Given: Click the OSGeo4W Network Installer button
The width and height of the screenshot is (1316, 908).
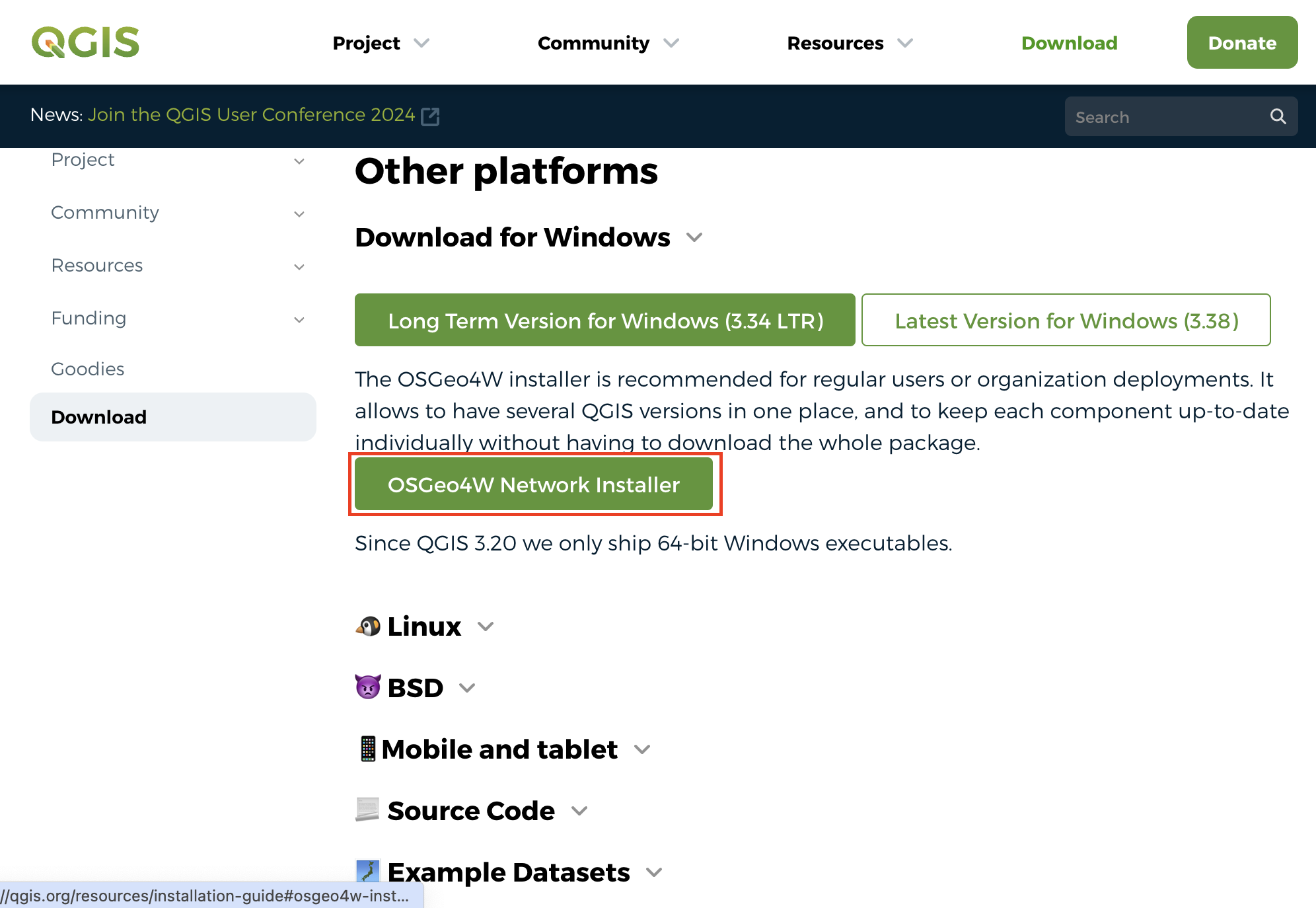Looking at the screenshot, I should click(534, 484).
